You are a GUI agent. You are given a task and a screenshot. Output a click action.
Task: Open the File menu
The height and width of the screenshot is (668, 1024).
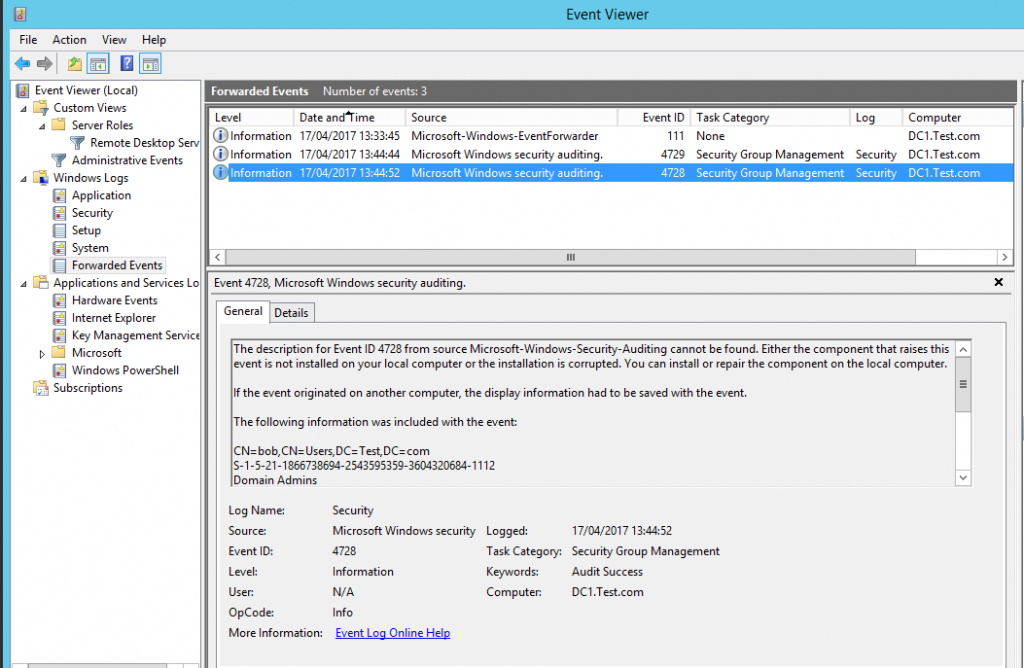(x=28, y=40)
